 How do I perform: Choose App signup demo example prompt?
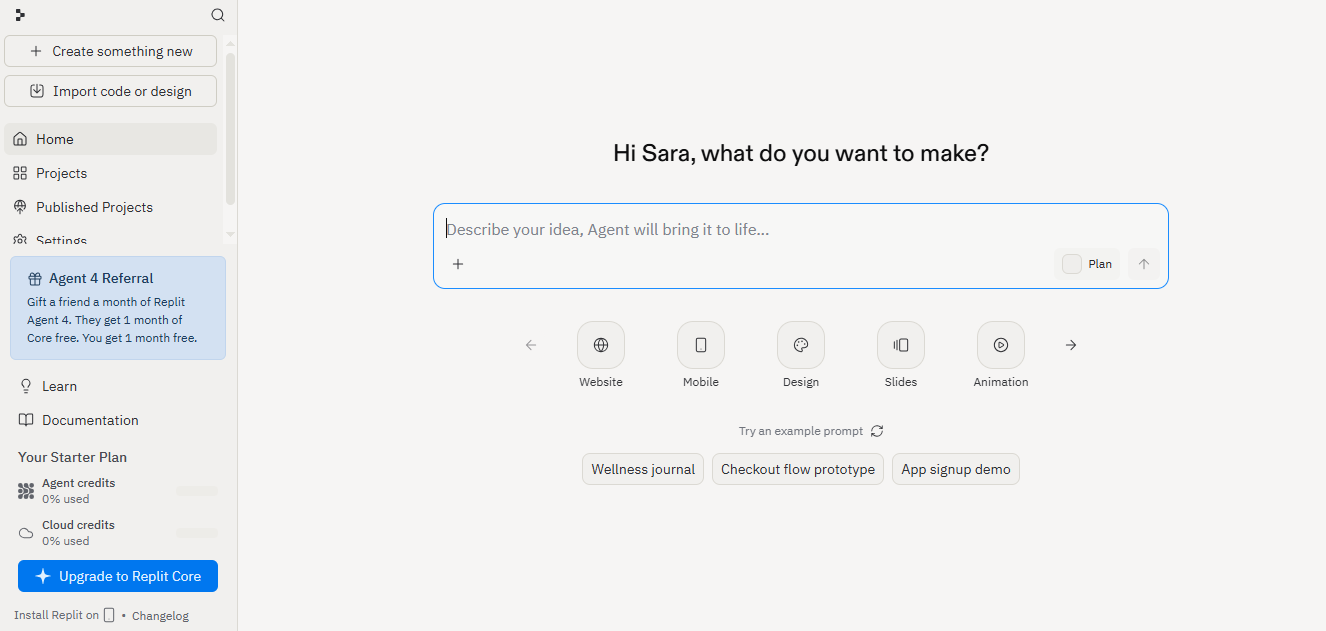(956, 469)
